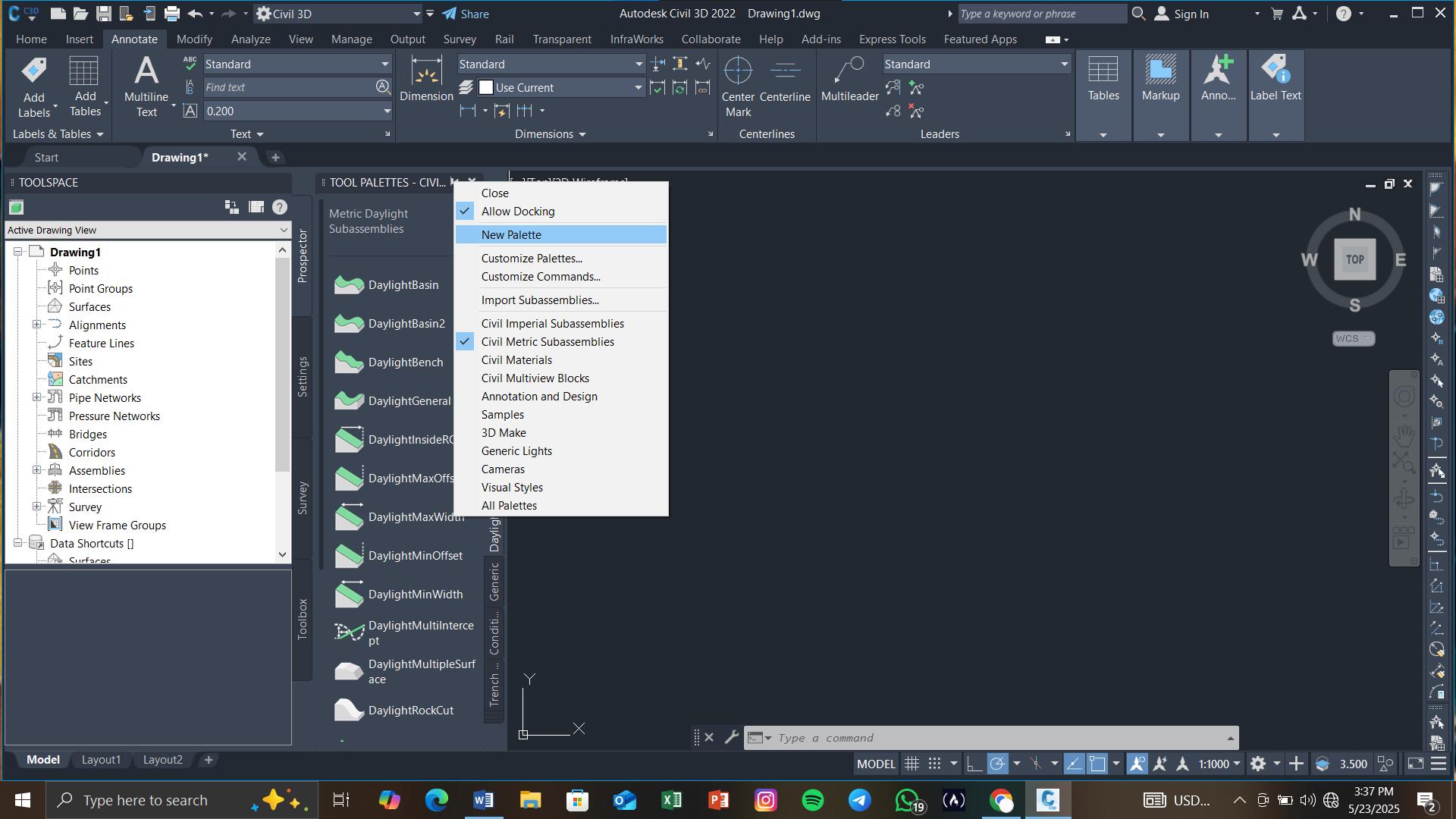Add a new drawing tab with plus
Image resolution: width=1456 pixels, height=819 pixels.
point(275,158)
